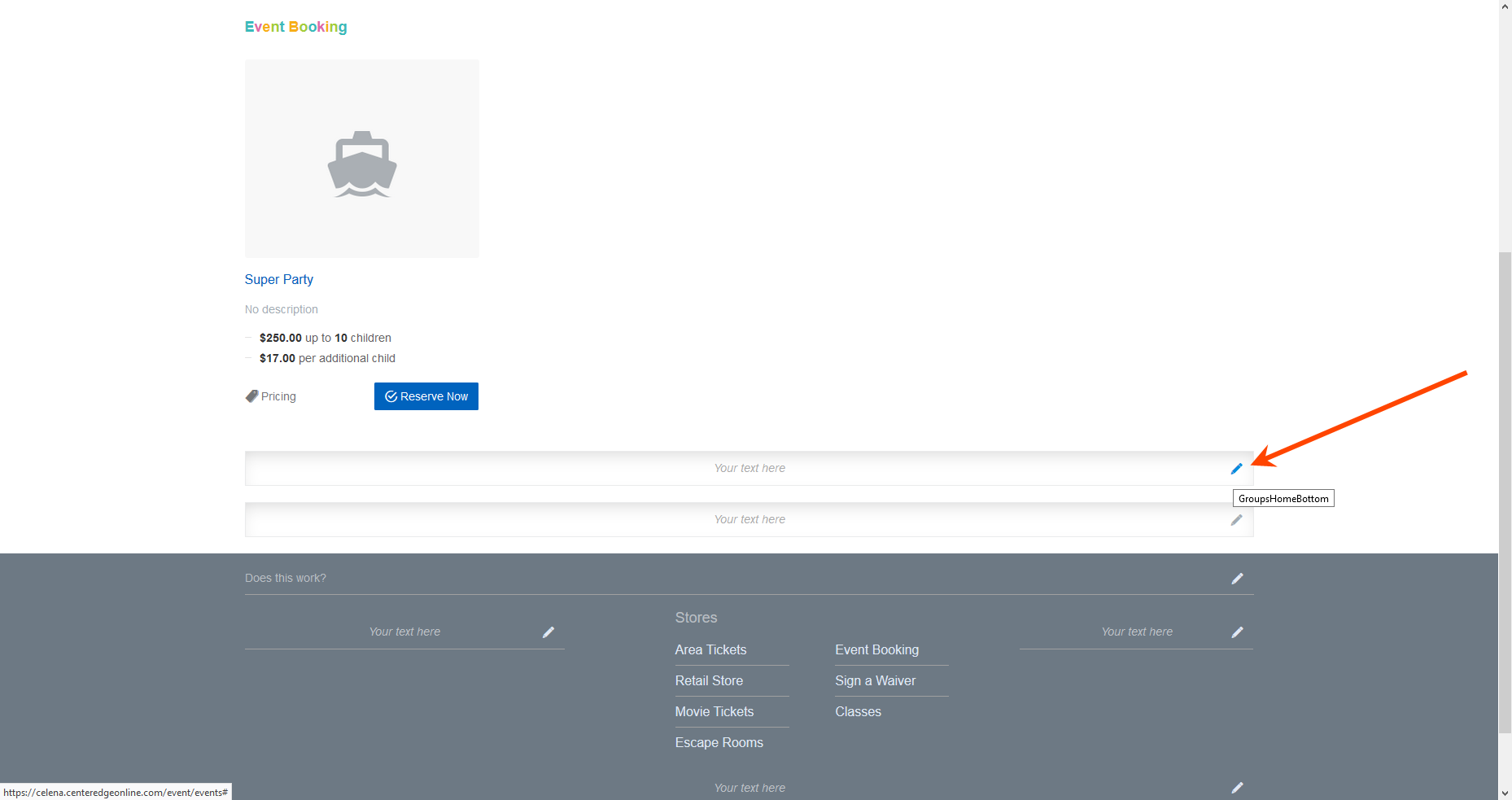Open Sign a Waiver link
The height and width of the screenshot is (800, 1512).
[876, 680]
